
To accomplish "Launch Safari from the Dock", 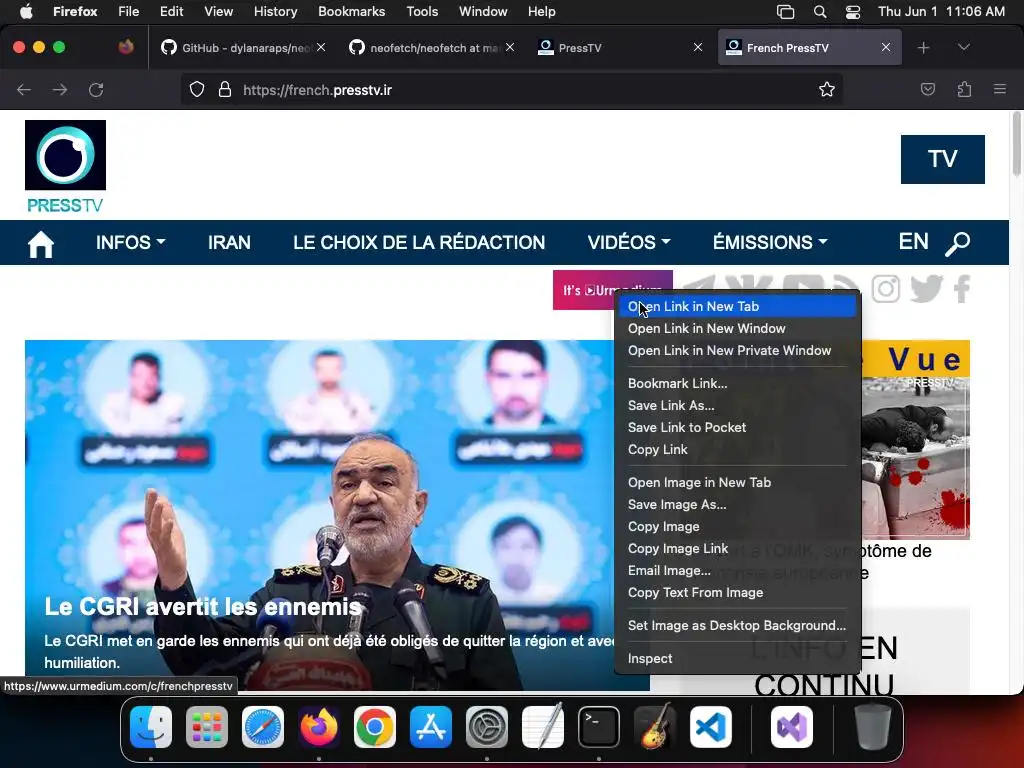I will 263,727.
